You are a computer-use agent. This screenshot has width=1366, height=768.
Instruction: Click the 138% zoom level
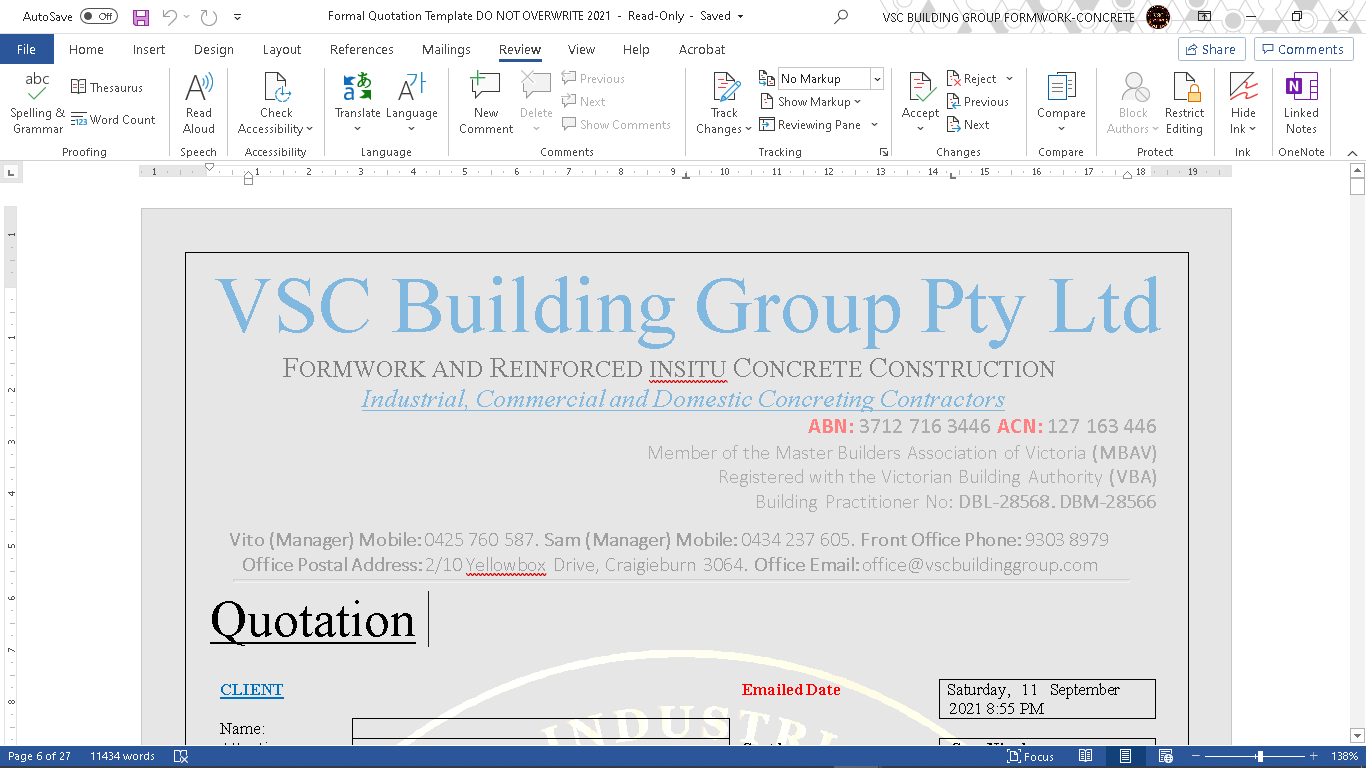pyautogui.click(x=1343, y=756)
